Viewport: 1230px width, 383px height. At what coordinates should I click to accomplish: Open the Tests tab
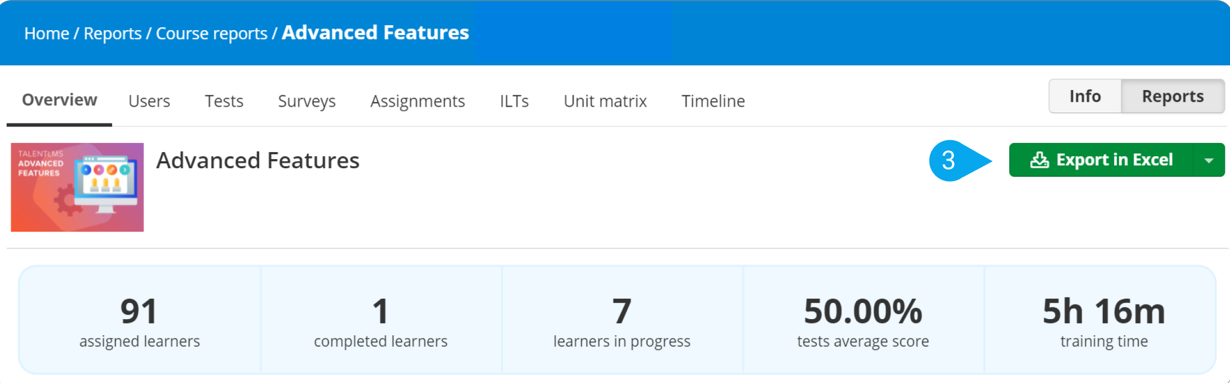coord(224,101)
